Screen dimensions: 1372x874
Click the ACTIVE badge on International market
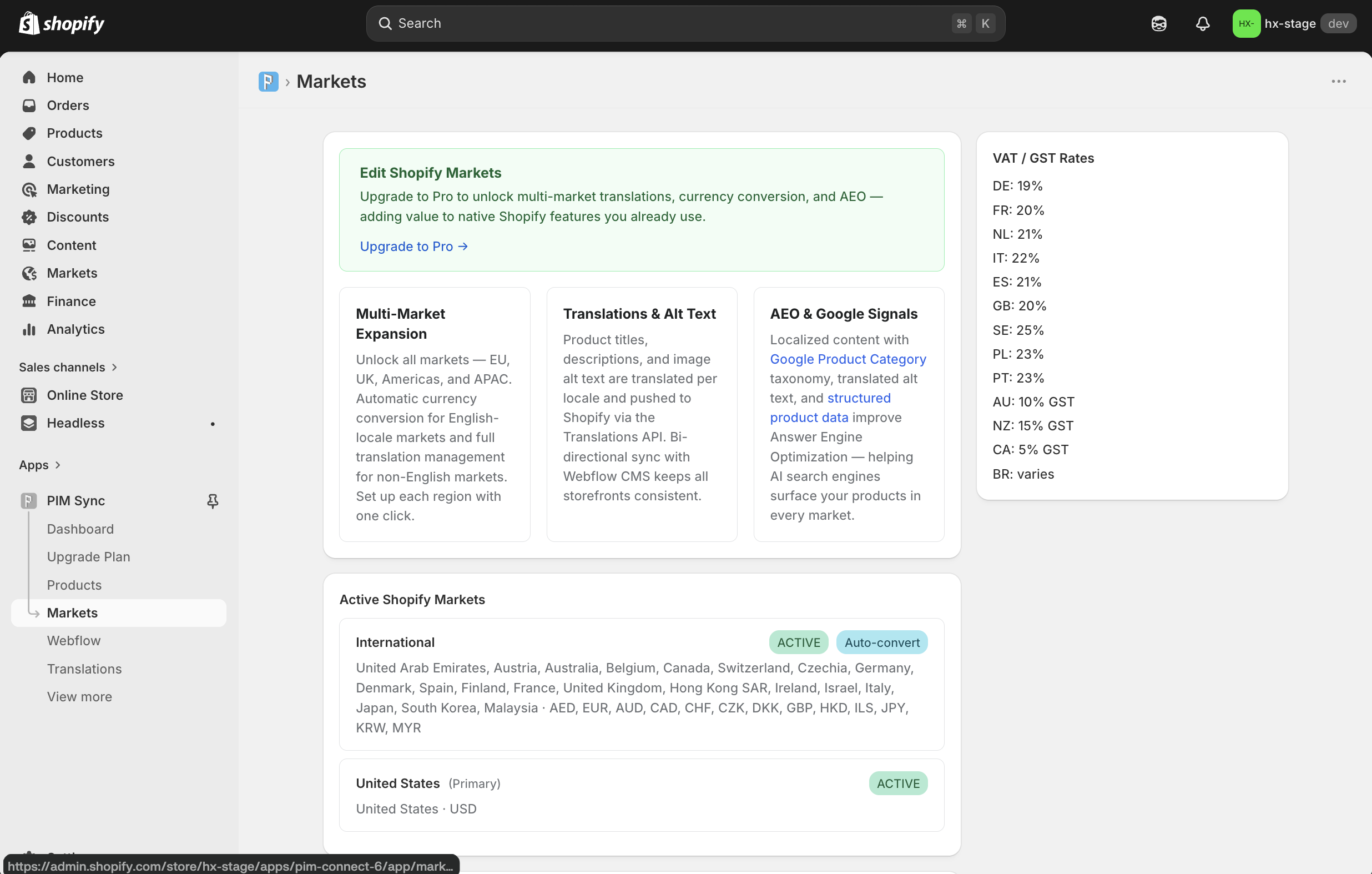pos(799,642)
